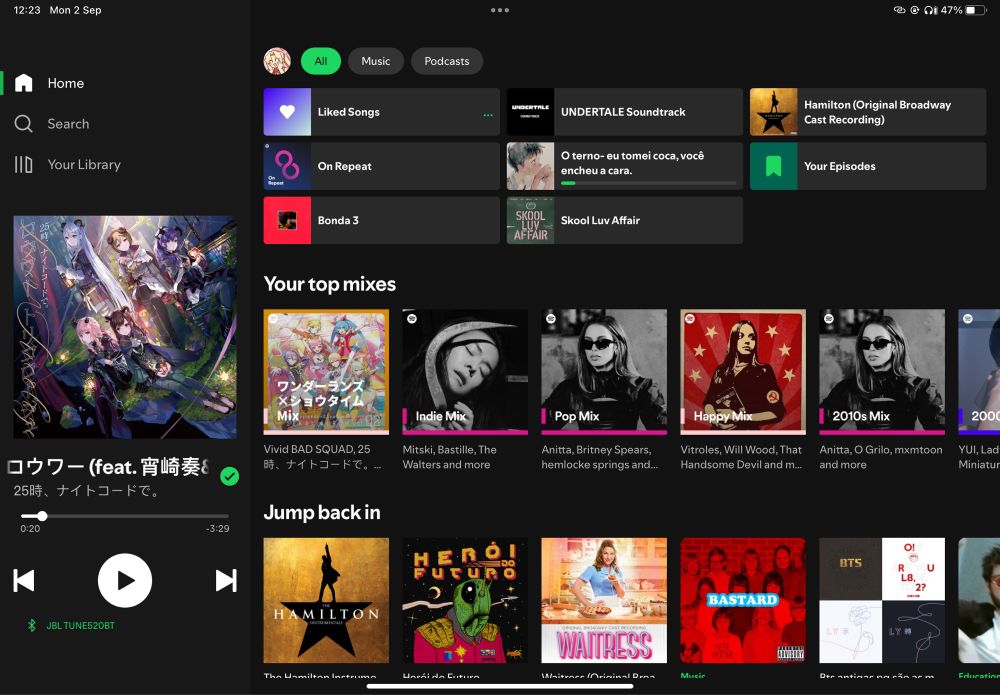Open Liked Songs shortcut
Image resolution: width=1000 pixels, height=695 pixels.
(381, 112)
